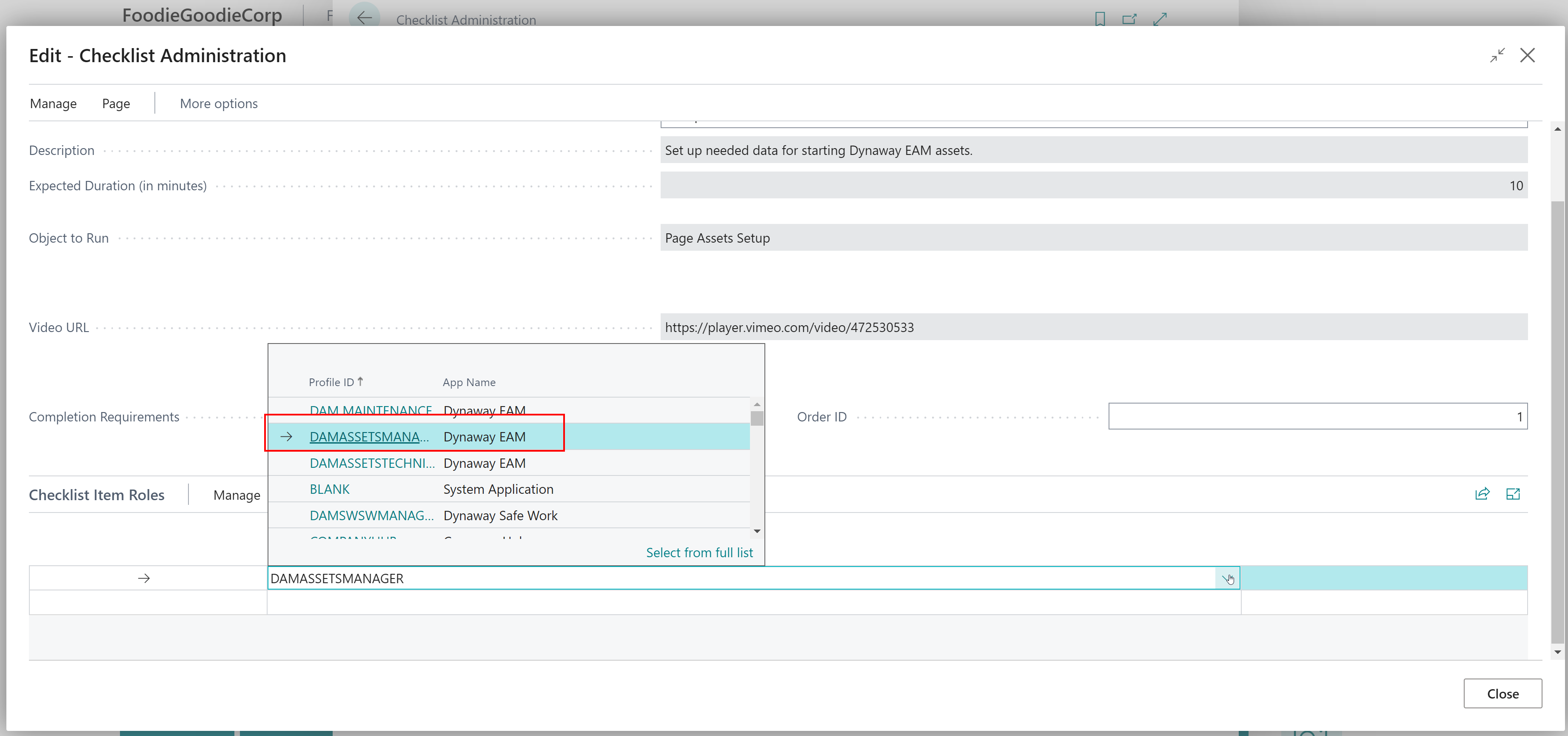This screenshot has width=1568, height=736.
Task: Share the Checklist Item Roles list
Action: pyautogui.click(x=1482, y=494)
